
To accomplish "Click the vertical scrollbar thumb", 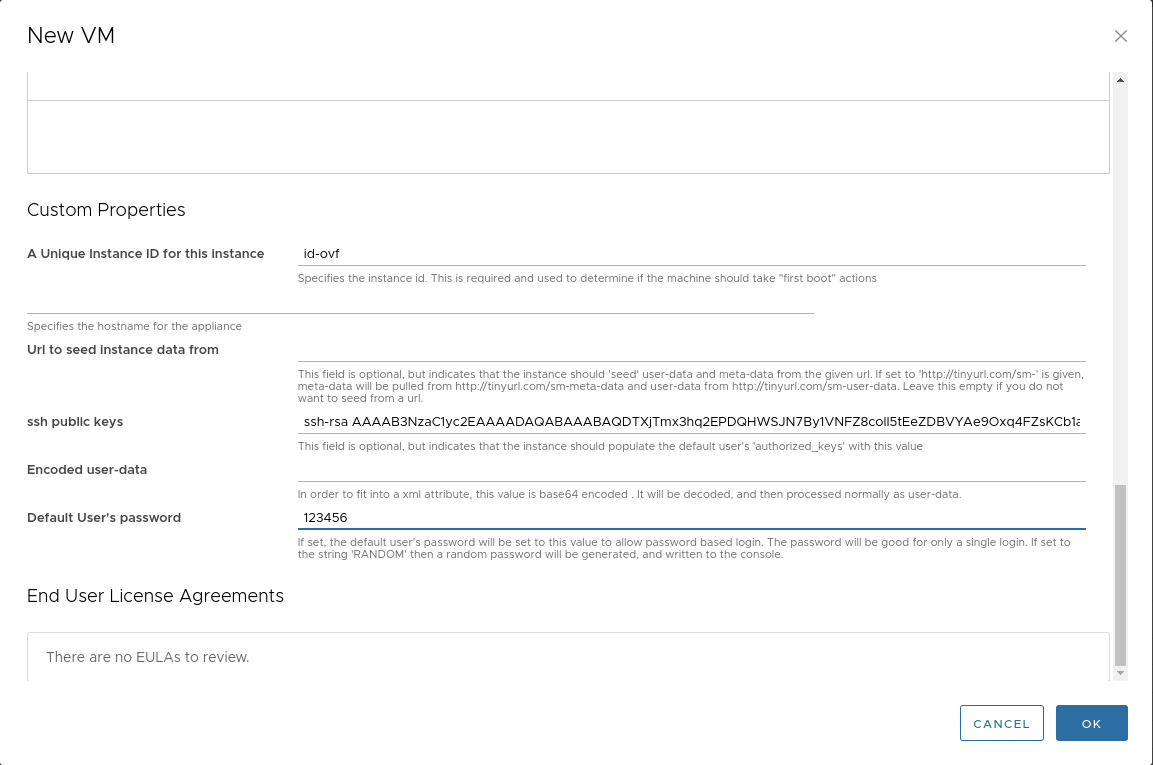I will click(1120, 575).
